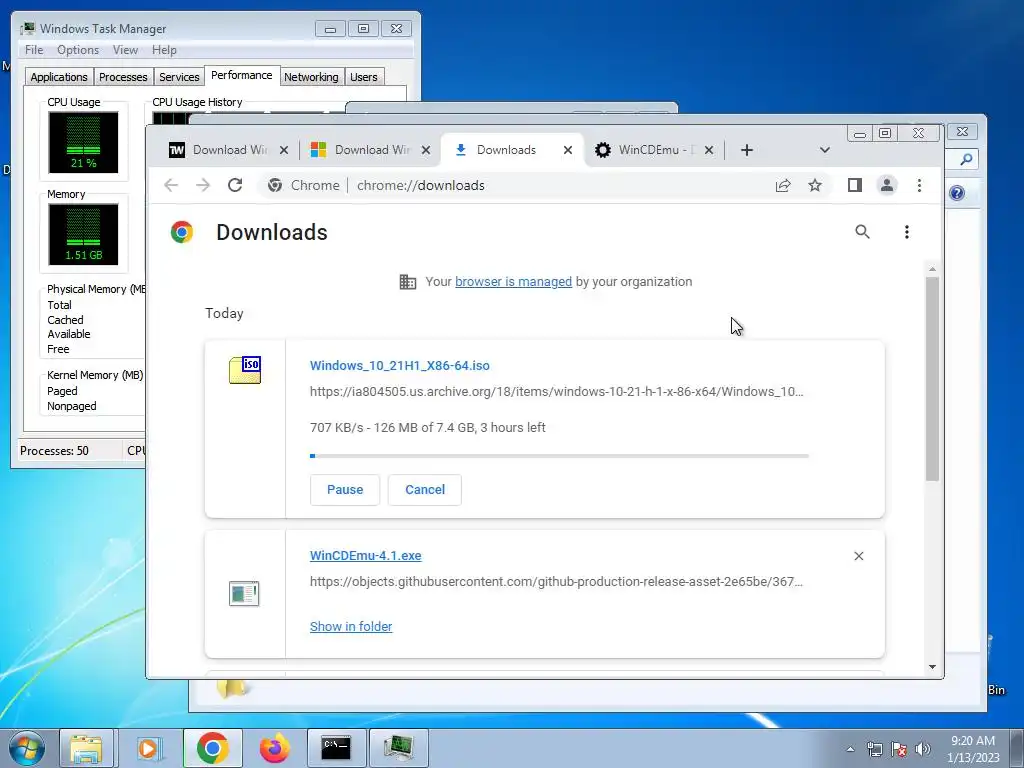Open Task Manager's View menu

[125, 50]
